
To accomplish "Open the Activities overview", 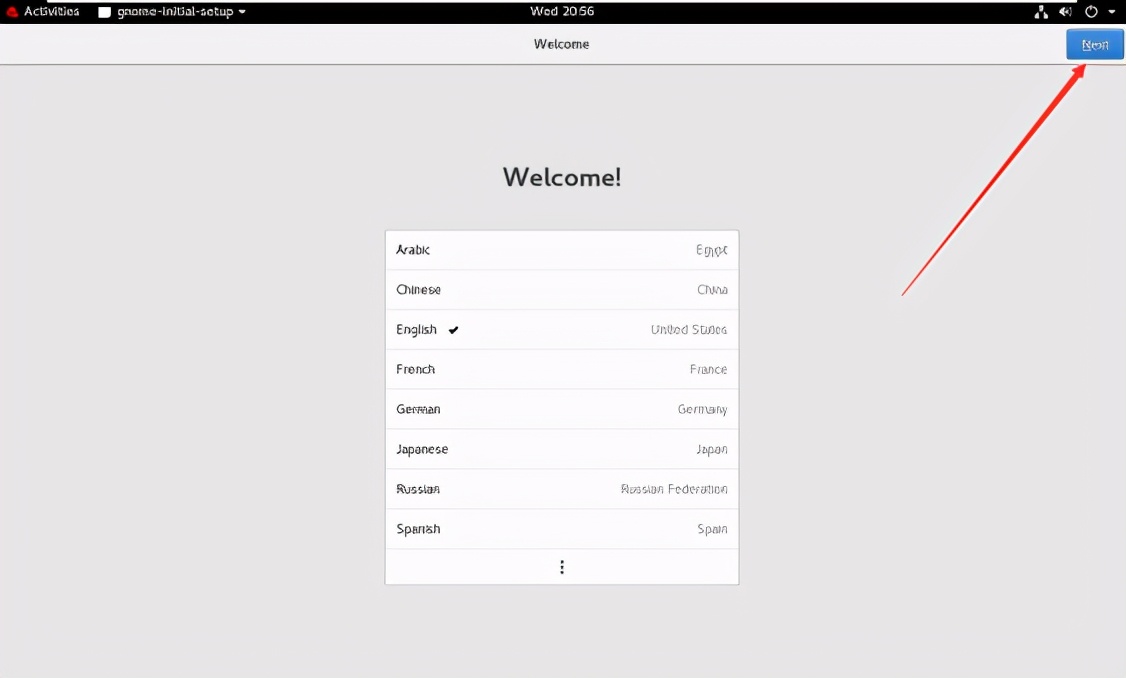I will [x=52, y=11].
